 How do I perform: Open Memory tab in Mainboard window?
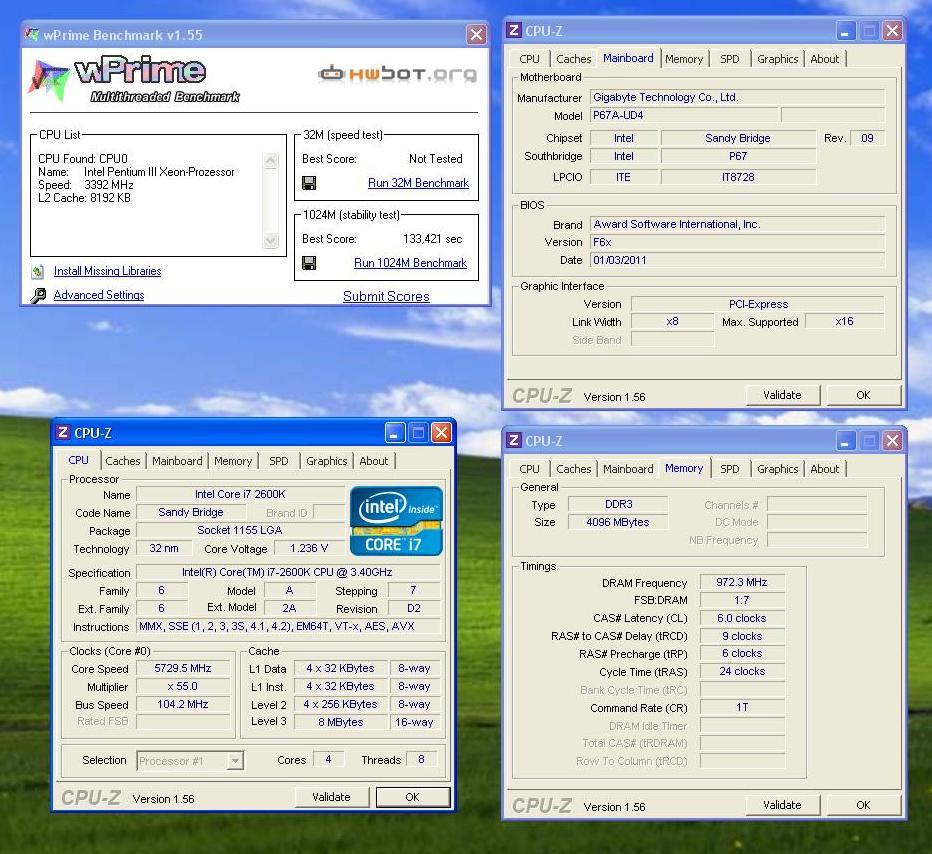coord(684,59)
